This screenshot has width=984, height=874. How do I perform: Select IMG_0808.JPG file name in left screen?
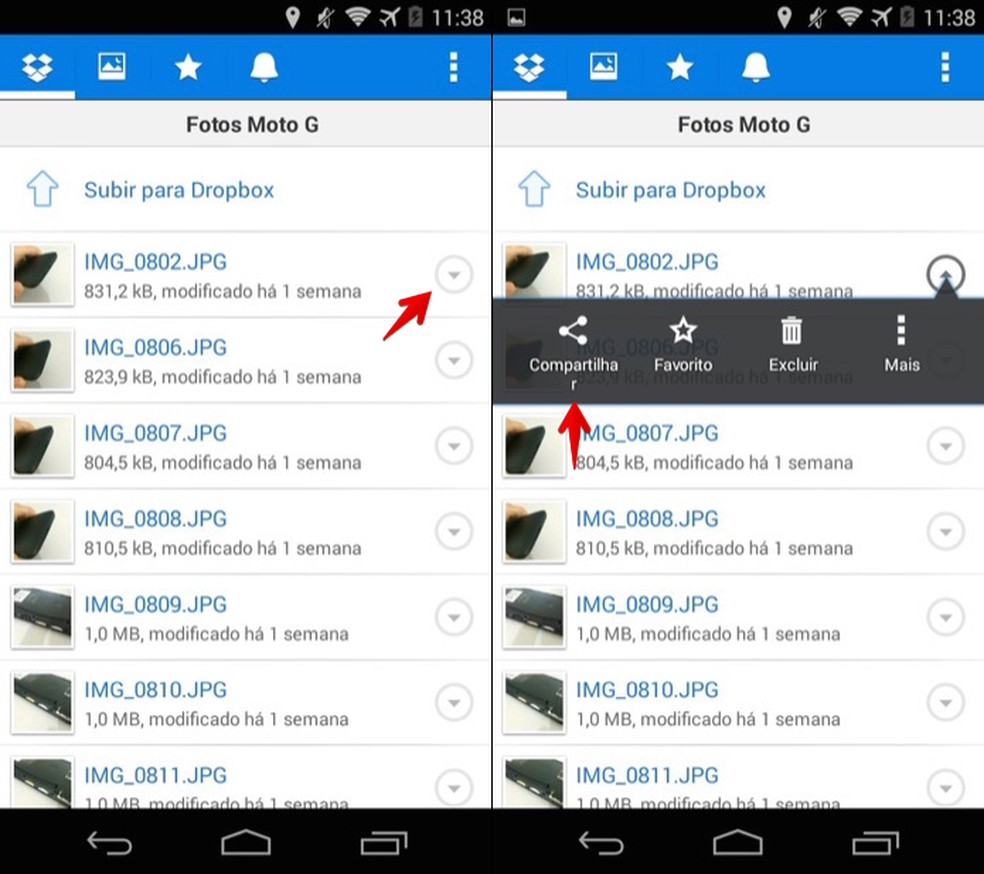156,518
